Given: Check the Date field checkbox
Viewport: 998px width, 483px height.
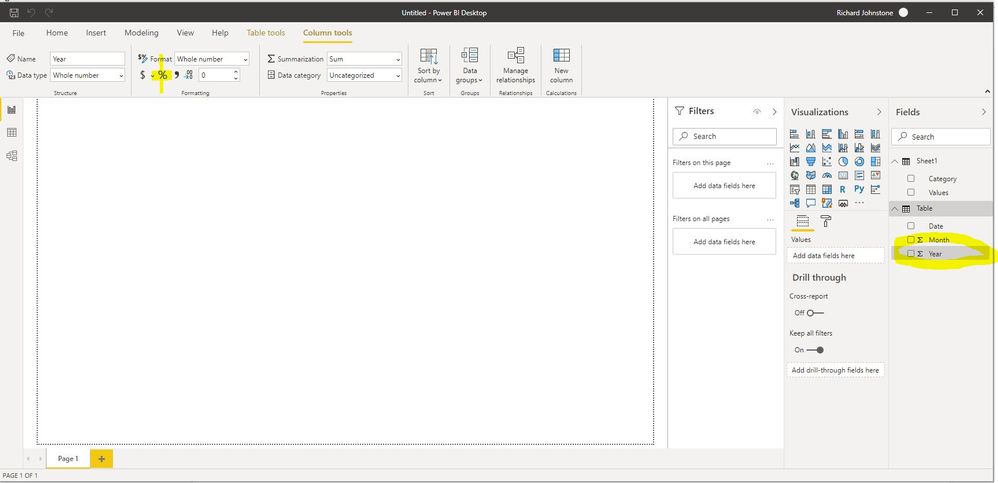Looking at the screenshot, I should tap(911, 226).
